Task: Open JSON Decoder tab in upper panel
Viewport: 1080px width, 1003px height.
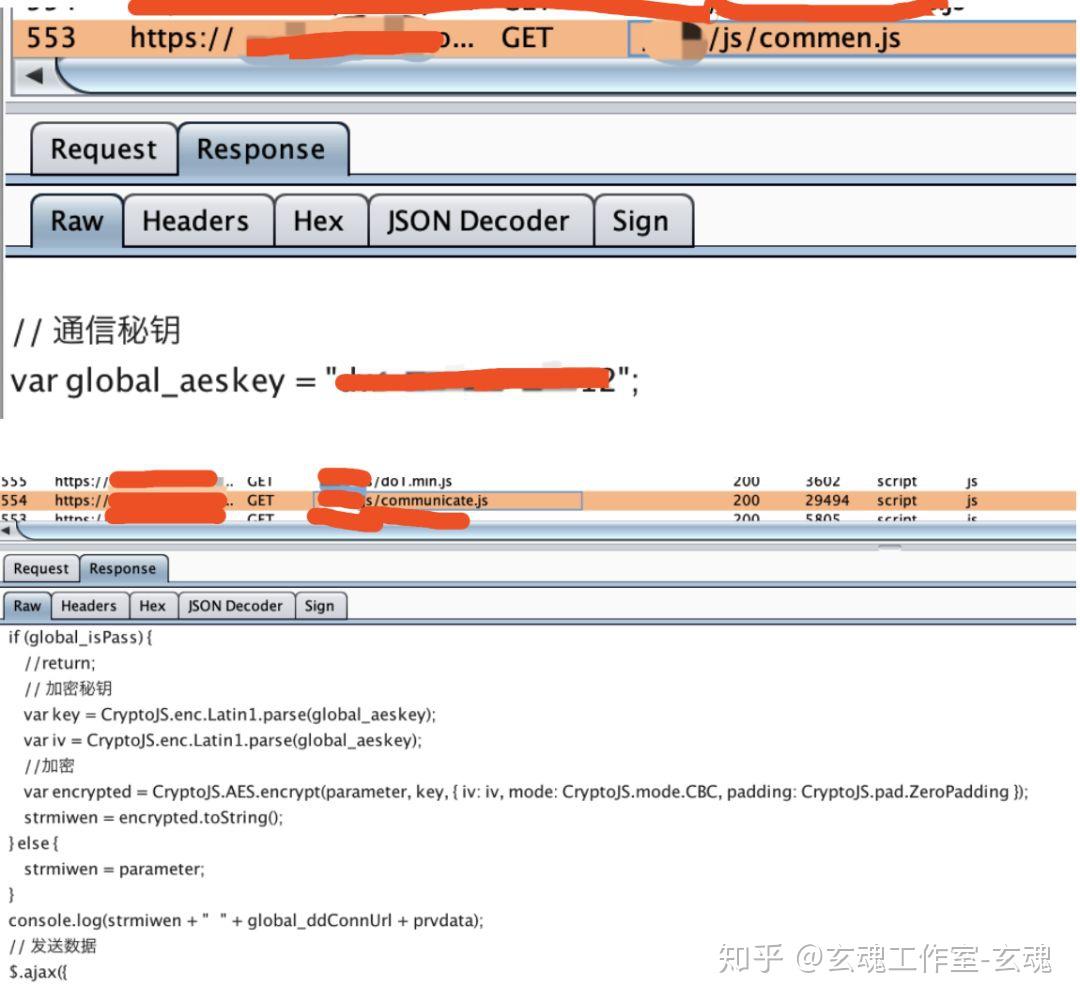Action: pos(480,221)
